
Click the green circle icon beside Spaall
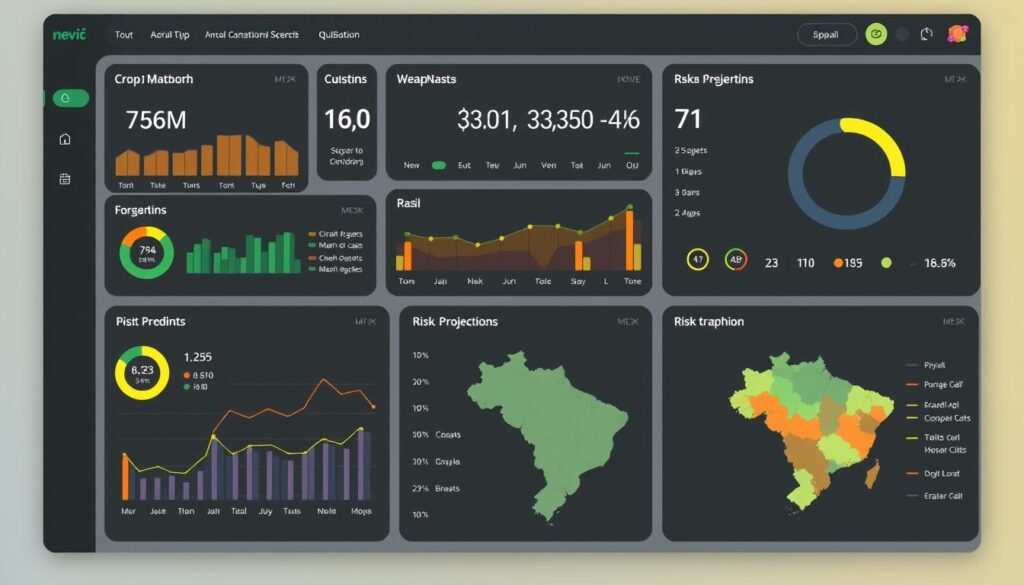(877, 33)
